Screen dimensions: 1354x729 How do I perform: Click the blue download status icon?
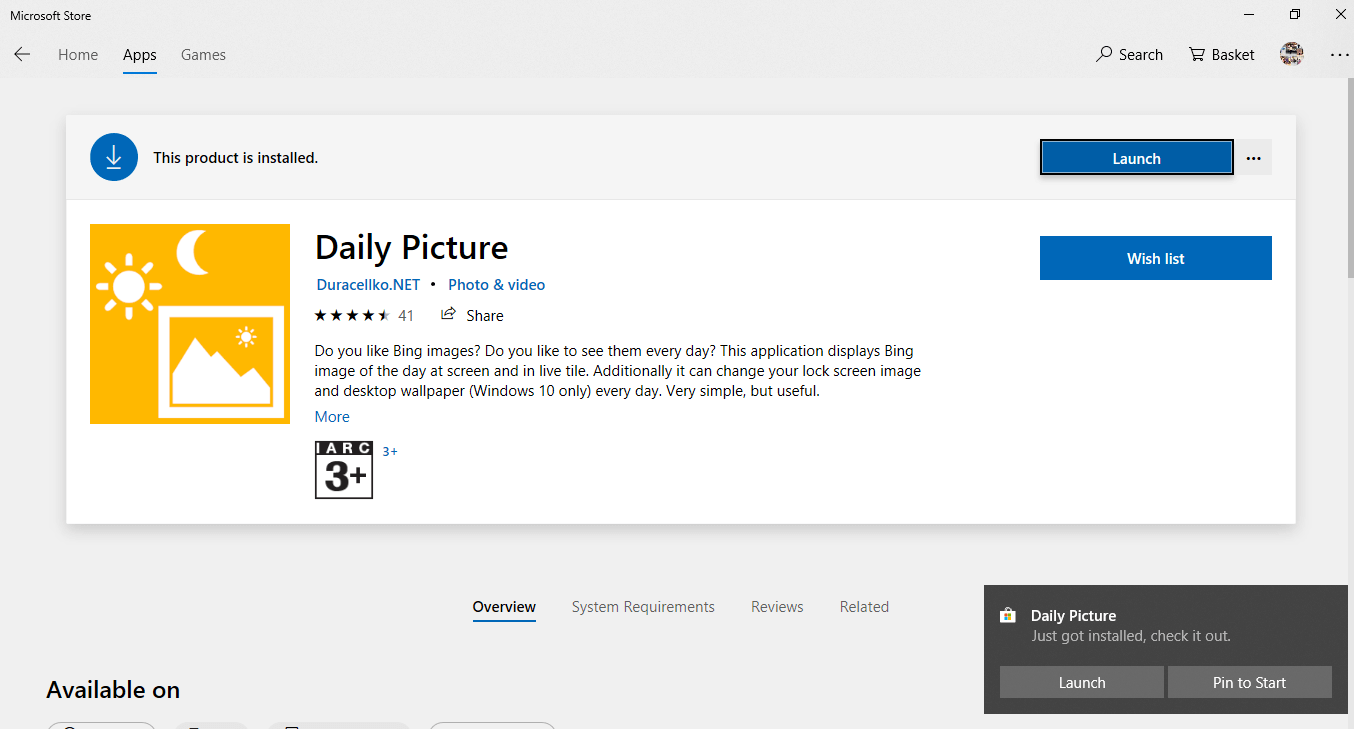[114, 157]
